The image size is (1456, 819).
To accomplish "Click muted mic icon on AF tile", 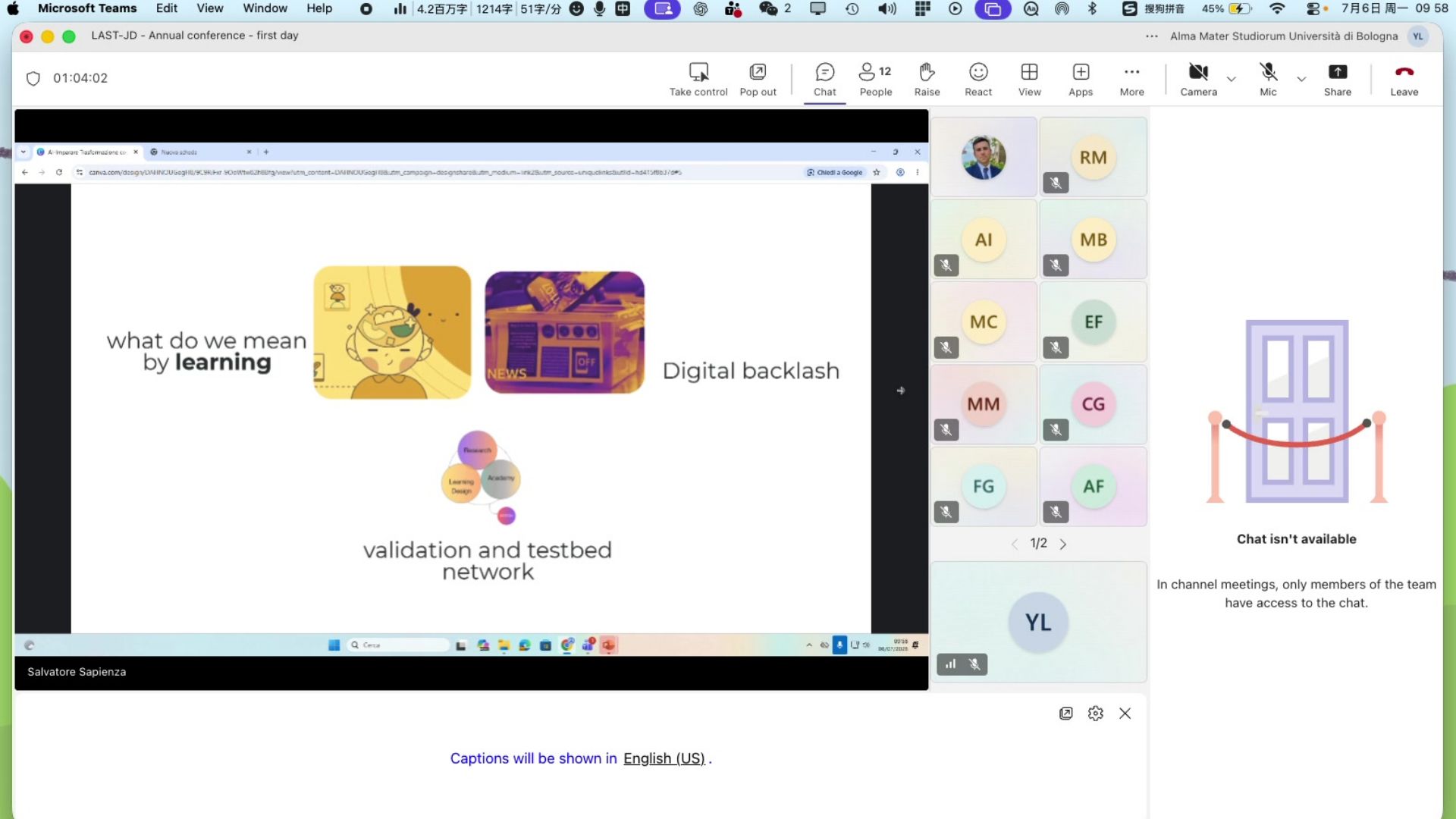I will pos(1055,512).
